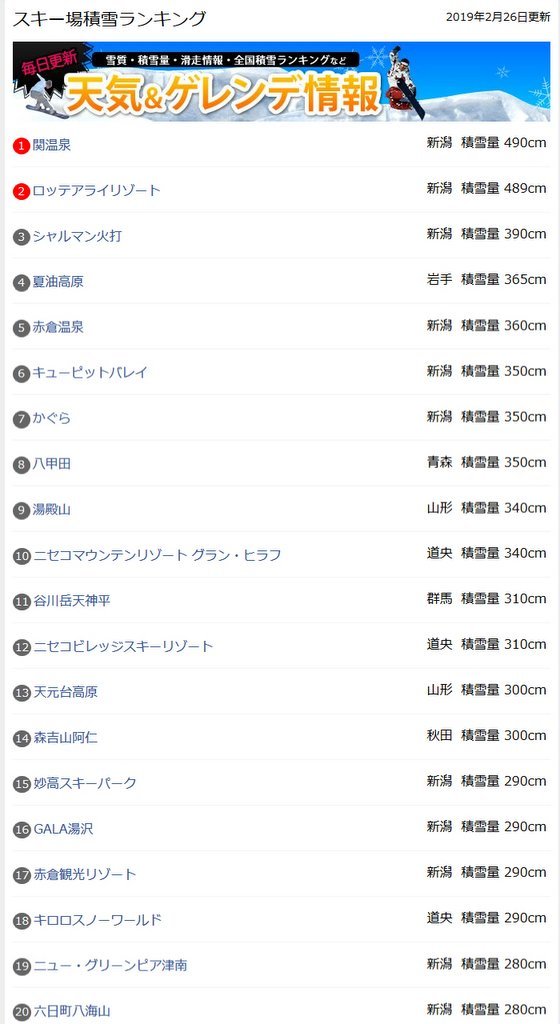
Task: Open the 関温泉 ski resort link
Action: coord(52,145)
